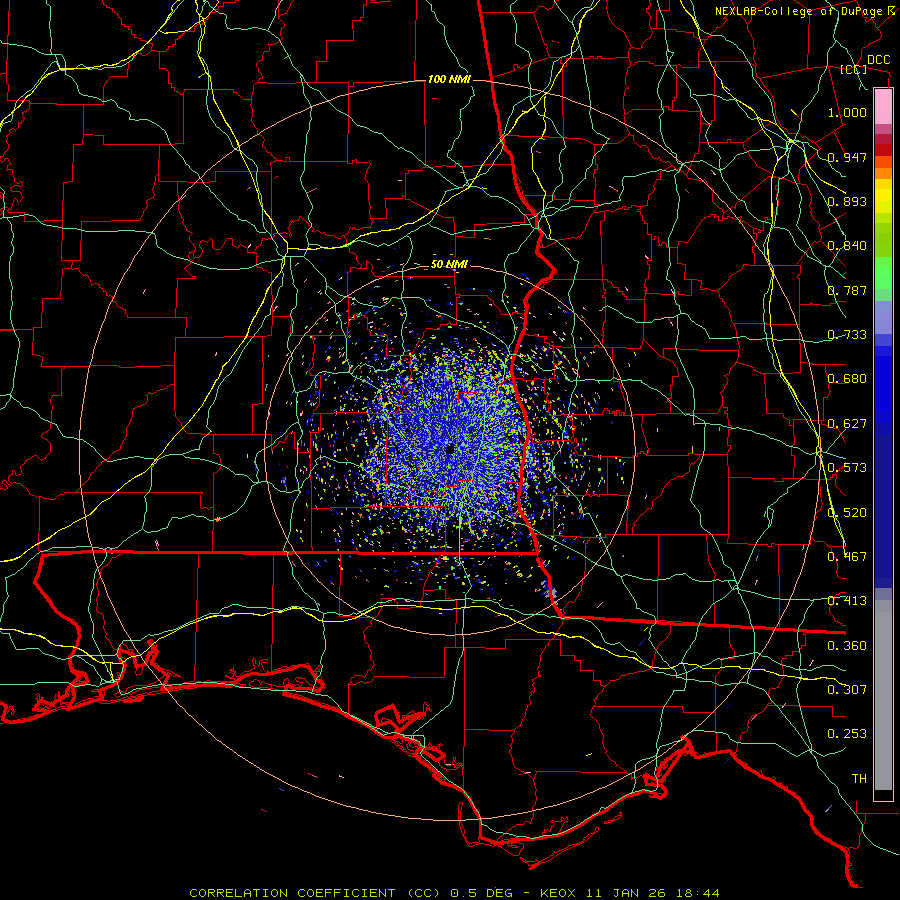Click the [CC] units label
The height and width of the screenshot is (900, 900).
pos(854,69)
